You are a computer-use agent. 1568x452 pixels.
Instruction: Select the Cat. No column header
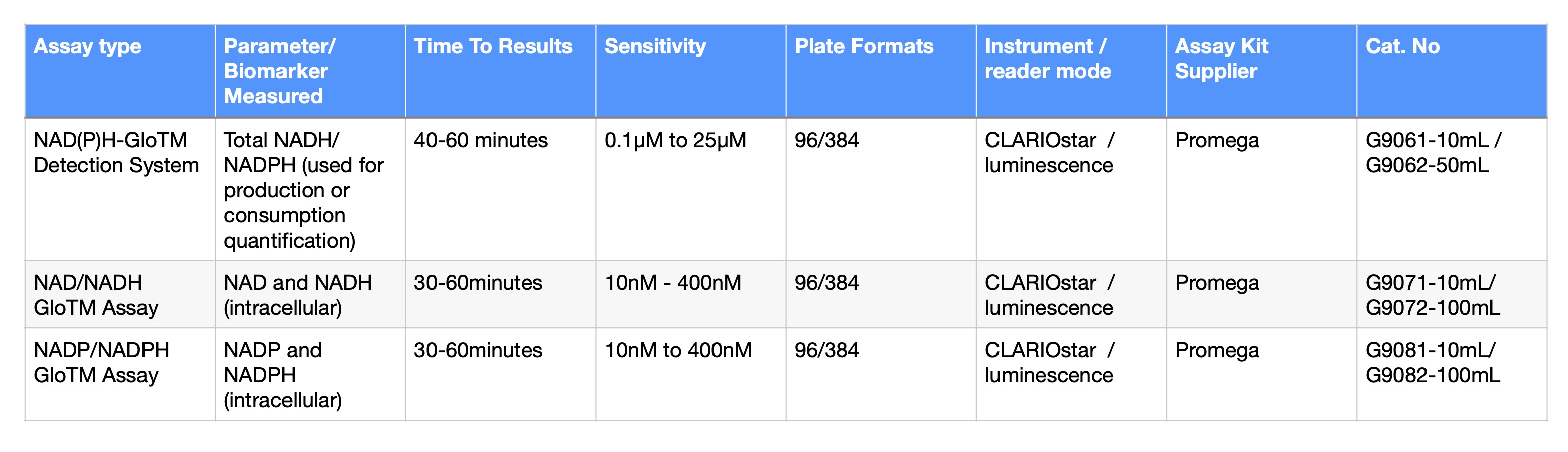pos(1402,46)
